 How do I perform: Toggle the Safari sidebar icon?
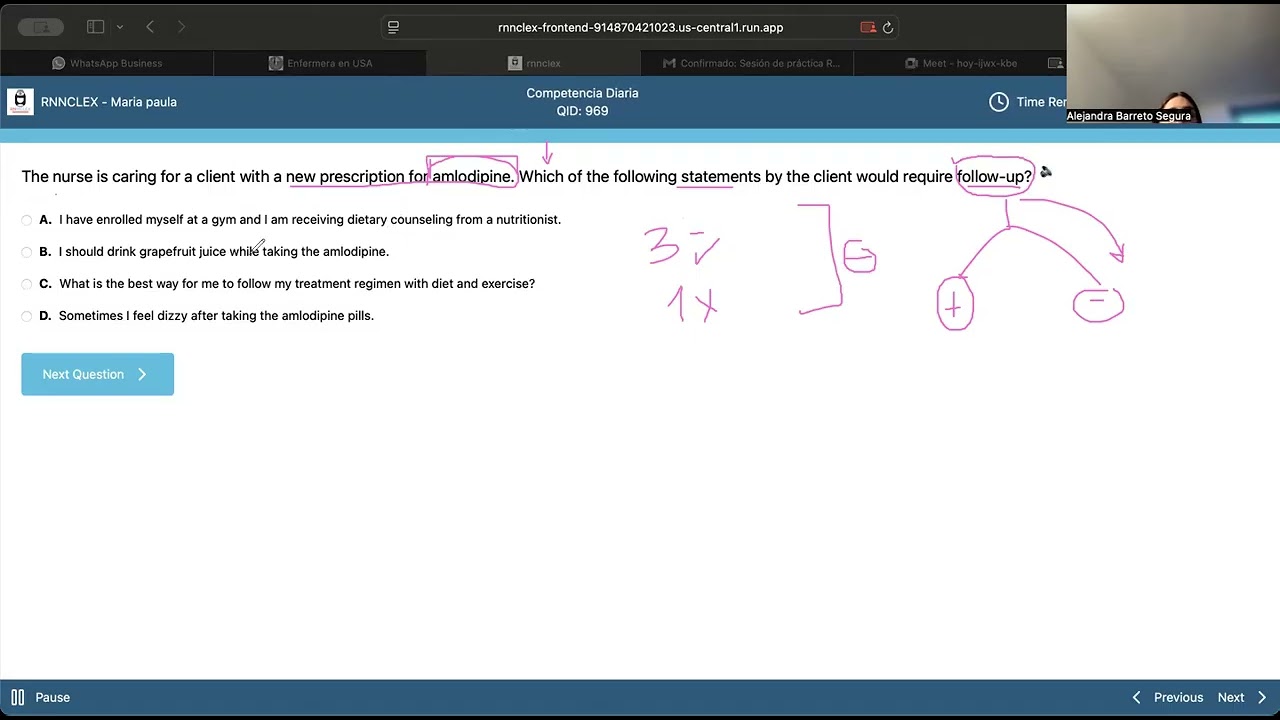(x=96, y=27)
